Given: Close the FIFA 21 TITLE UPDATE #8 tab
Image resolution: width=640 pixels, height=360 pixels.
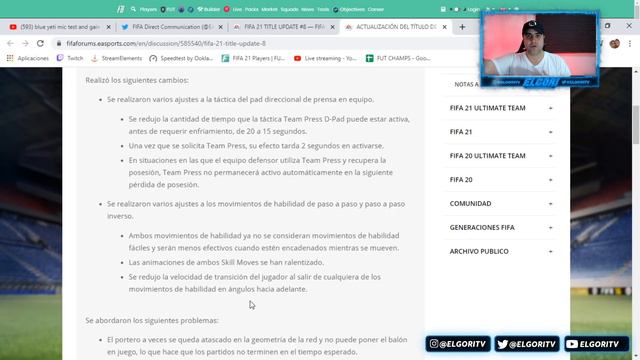Looking at the screenshot, I should (333, 27).
